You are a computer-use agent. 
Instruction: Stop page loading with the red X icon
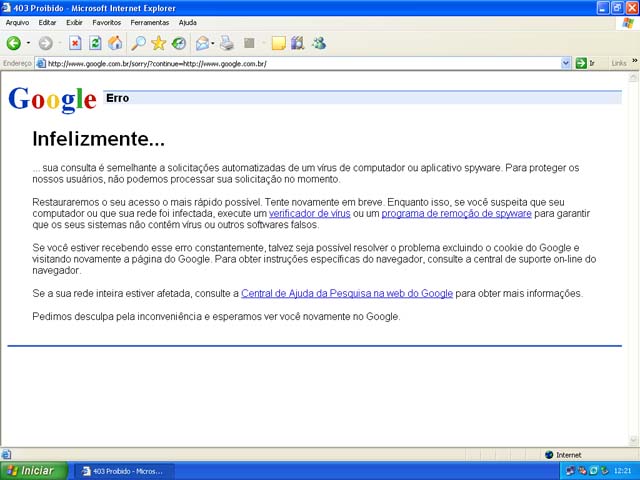pyautogui.click(x=75, y=43)
